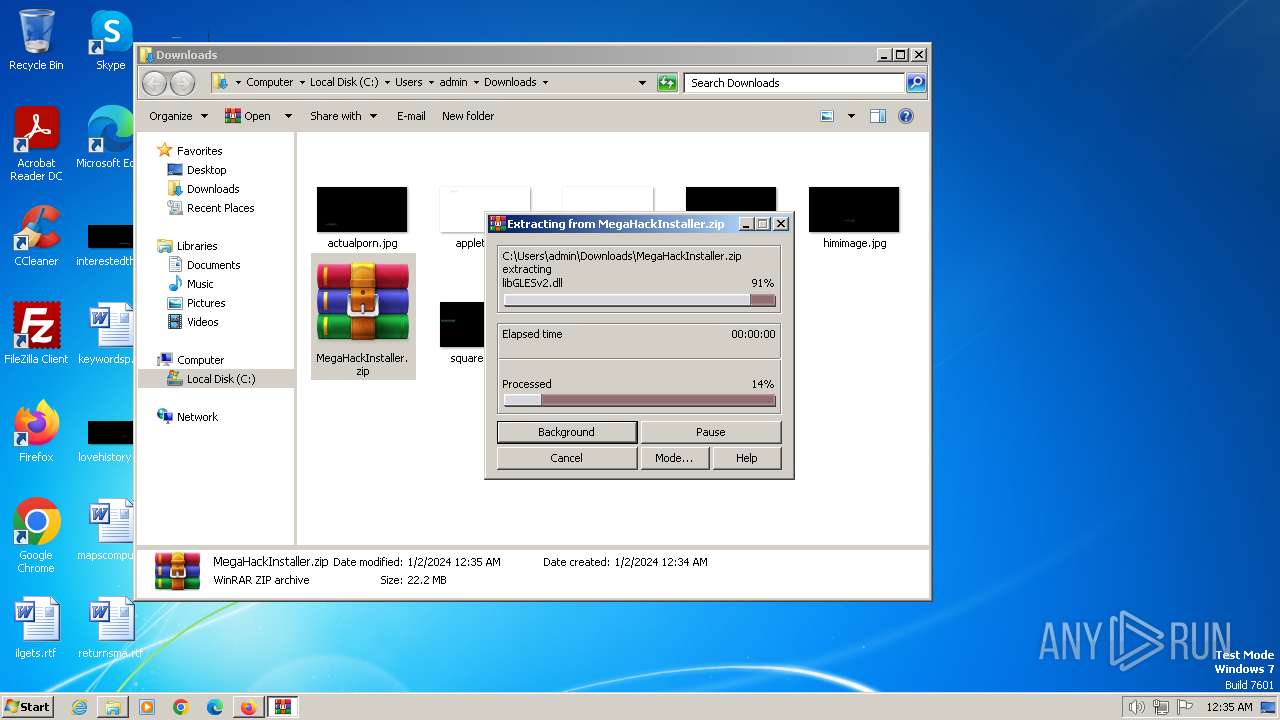Click the Explorer forward navigation arrow
Viewport: 1280px width, 720px height.
(x=182, y=83)
